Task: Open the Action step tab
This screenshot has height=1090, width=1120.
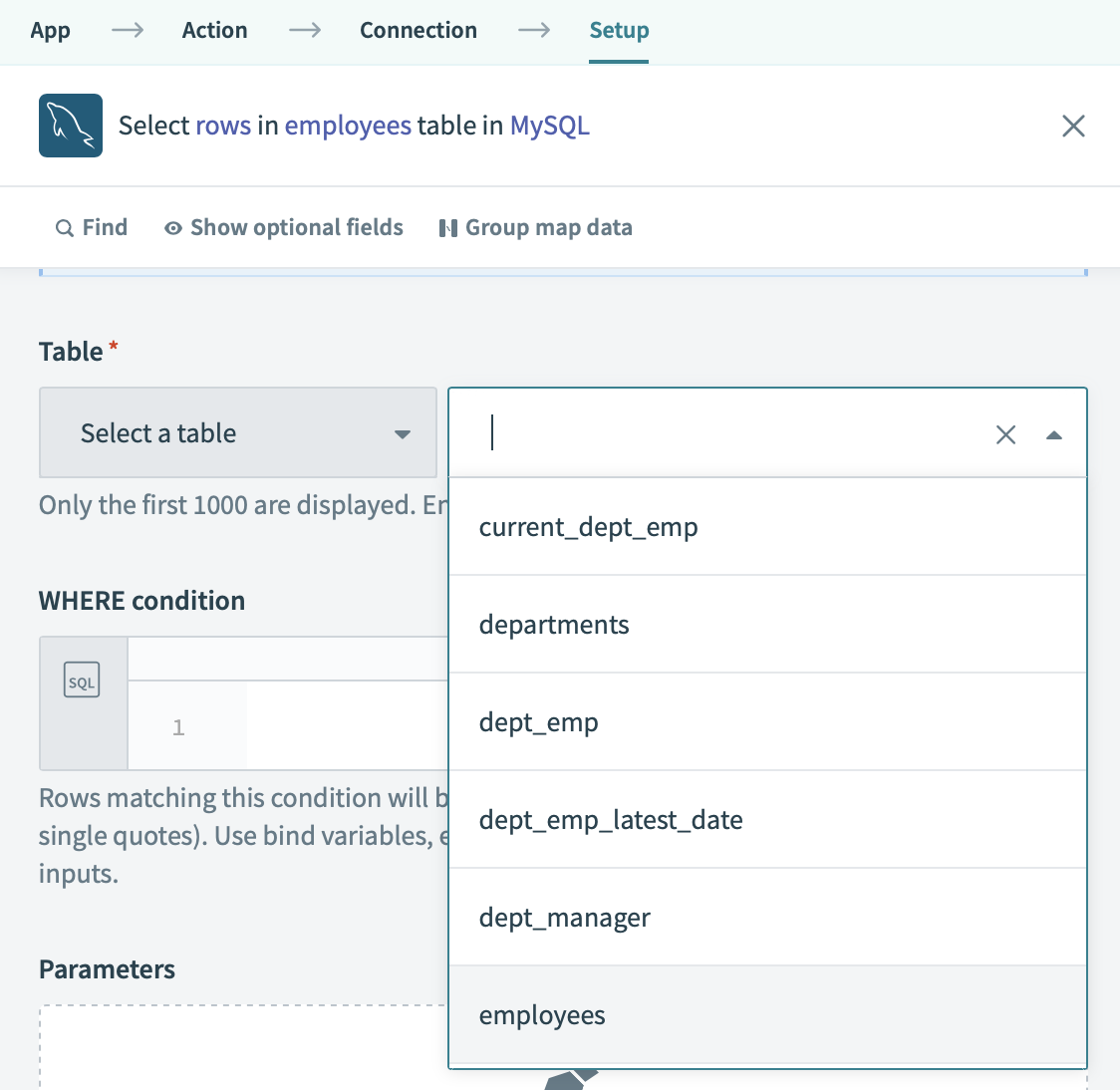Action: click(214, 30)
